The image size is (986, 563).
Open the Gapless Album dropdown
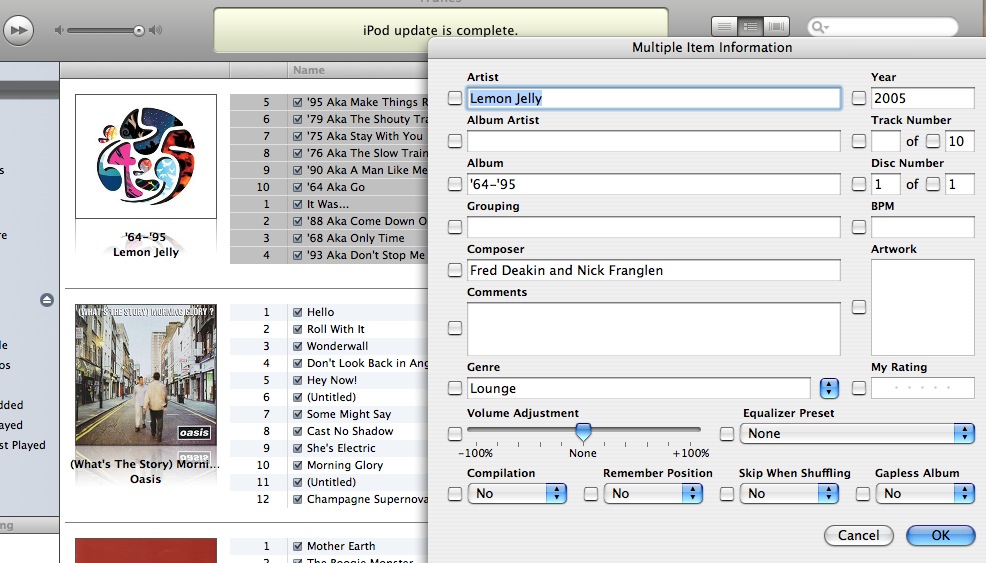click(x=925, y=493)
